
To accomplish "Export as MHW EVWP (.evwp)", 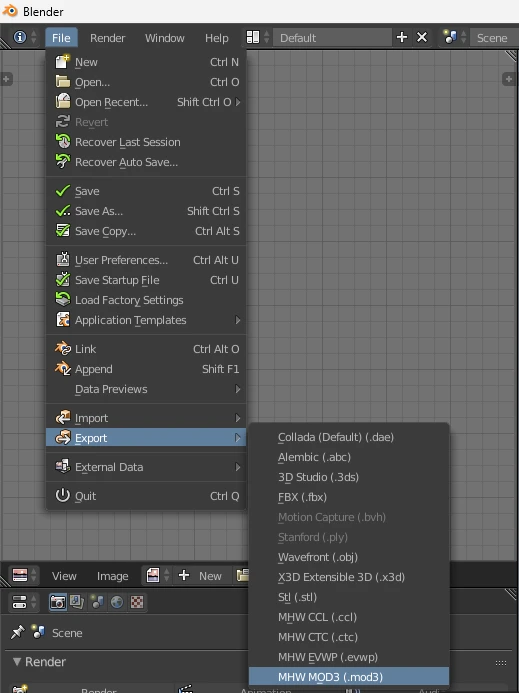I will [x=349, y=657].
